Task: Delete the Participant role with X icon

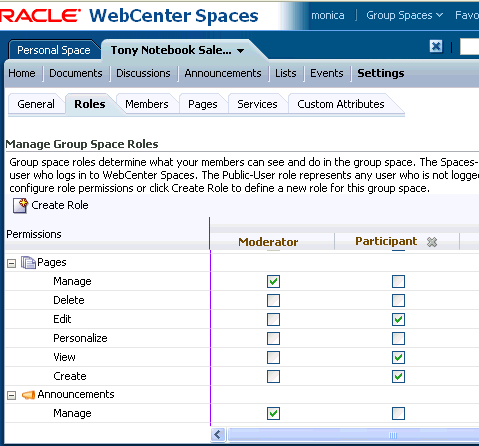Action: tap(432, 242)
